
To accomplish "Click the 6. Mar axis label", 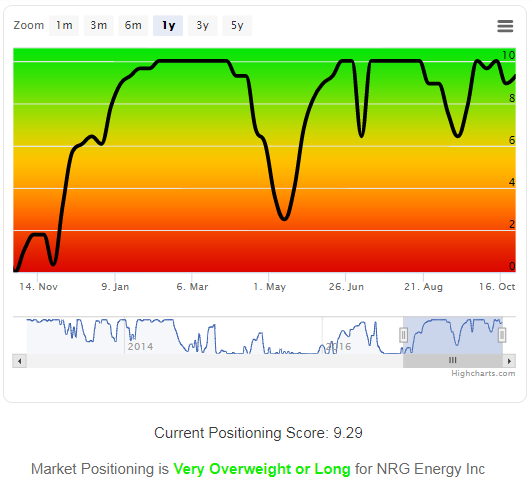I will [x=192, y=287].
